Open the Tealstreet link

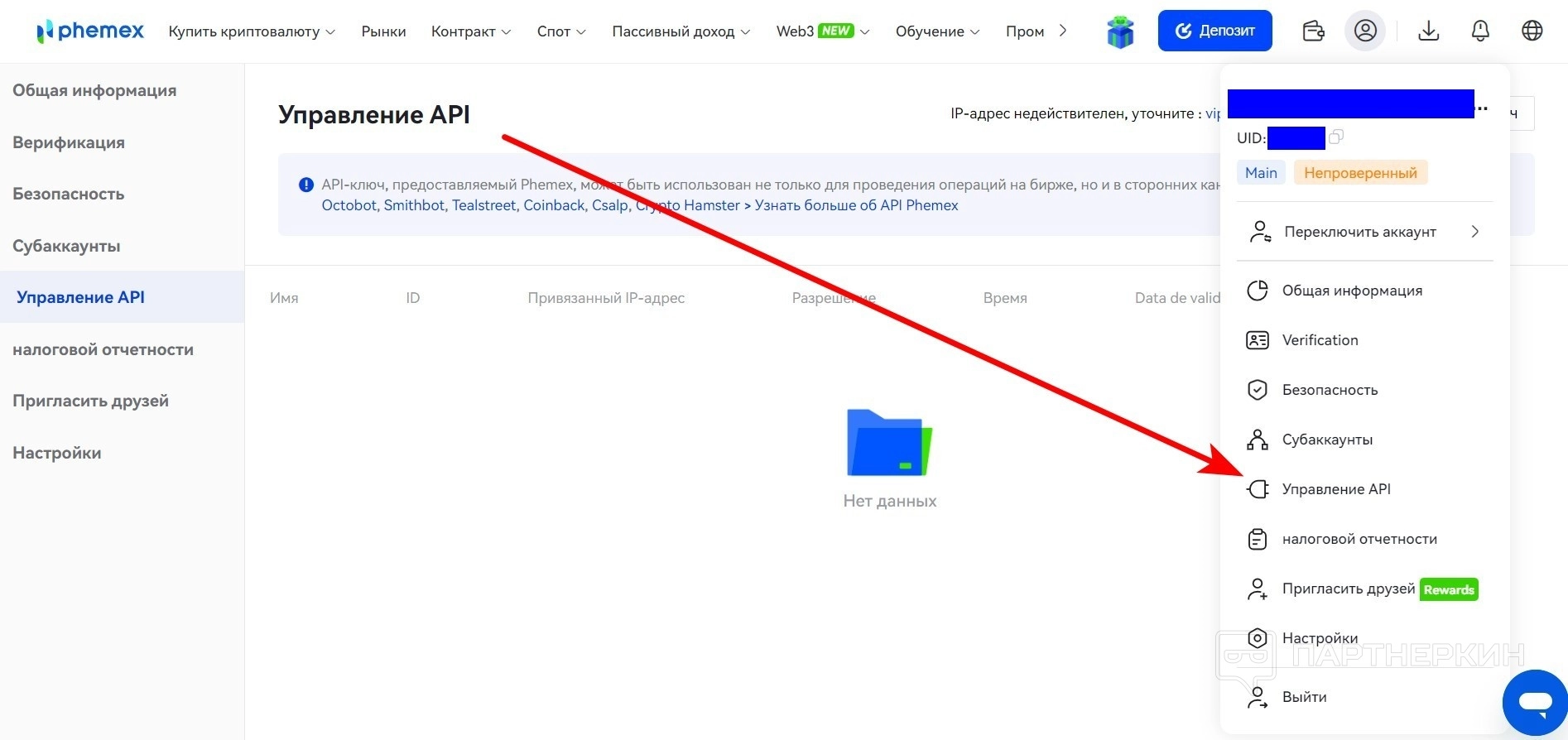tap(484, 205)
